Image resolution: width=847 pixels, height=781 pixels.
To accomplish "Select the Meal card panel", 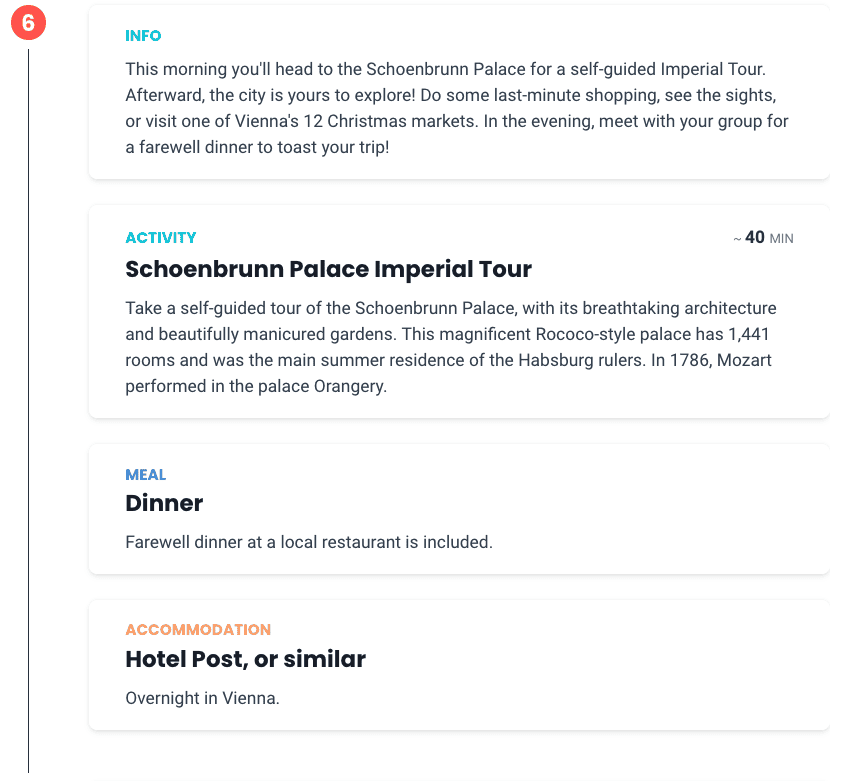I will [459, 509].
